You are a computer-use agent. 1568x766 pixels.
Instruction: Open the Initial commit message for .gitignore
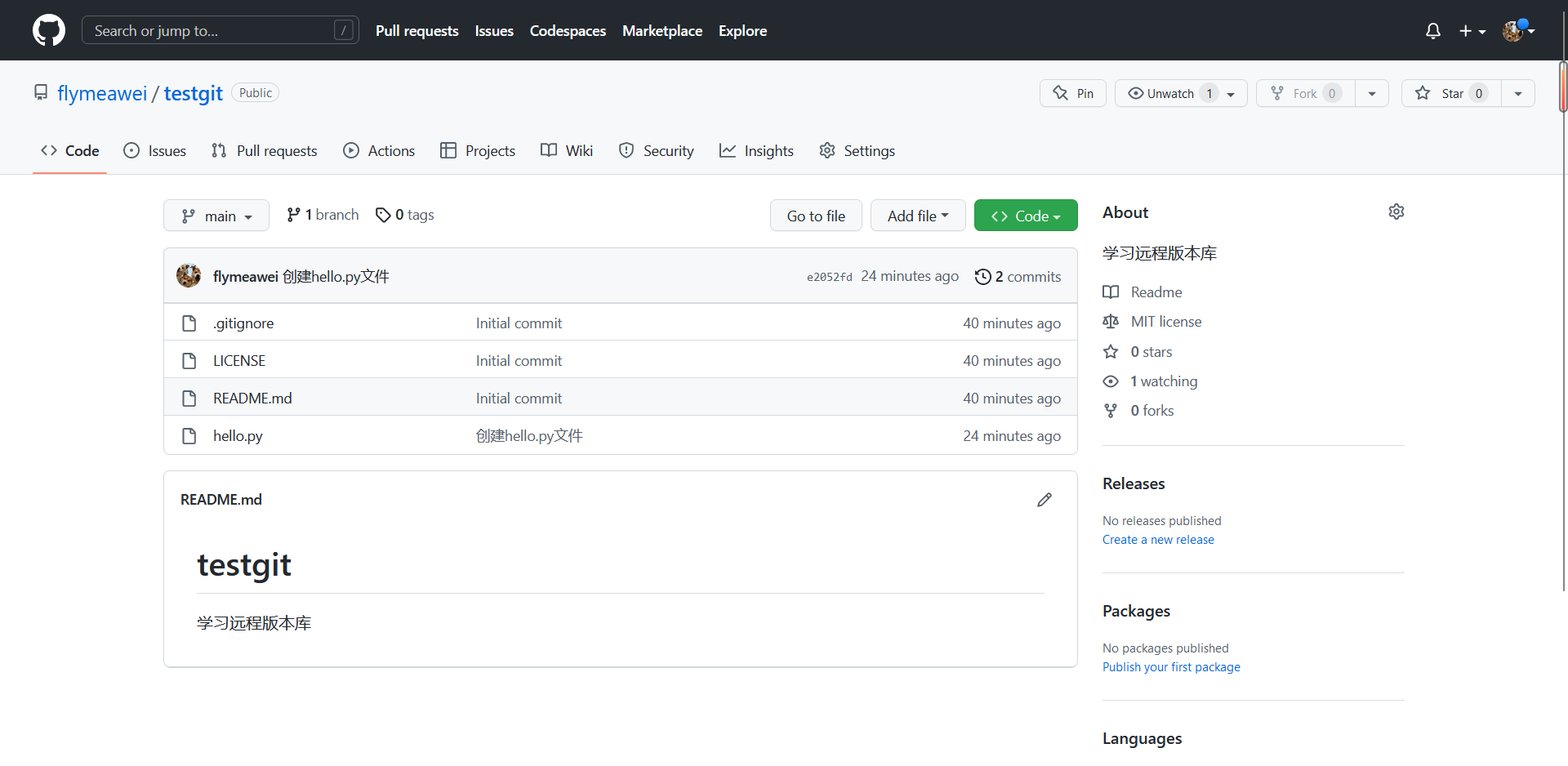click(519, 323)
